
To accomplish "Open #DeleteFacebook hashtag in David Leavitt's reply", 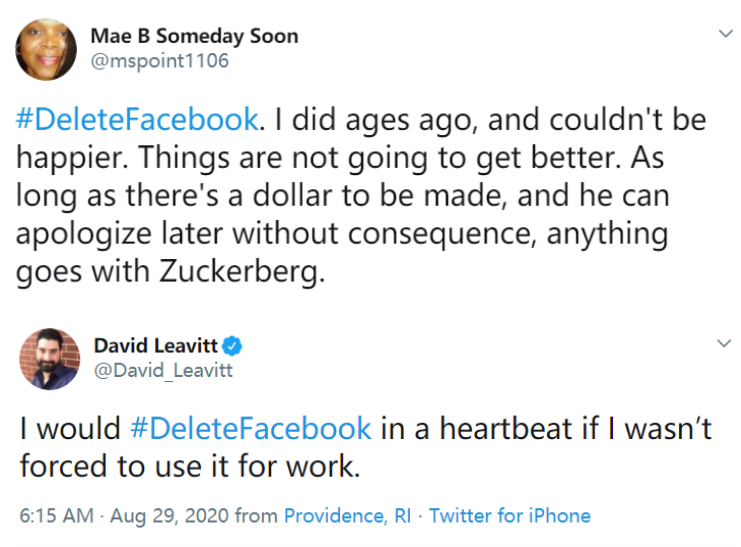I will [251, 429].
